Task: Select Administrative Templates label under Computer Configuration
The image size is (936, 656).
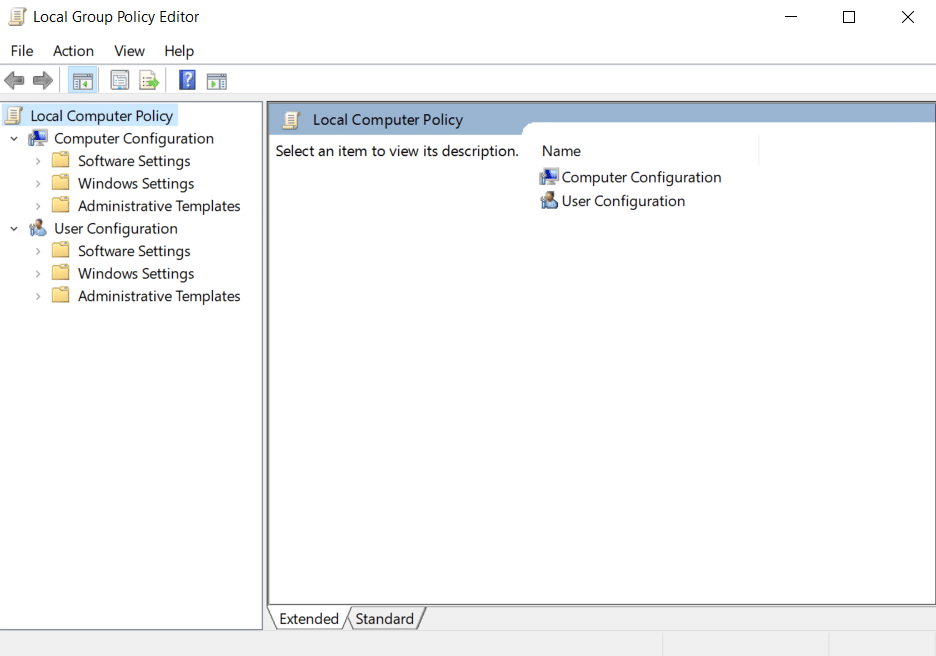Action: (159, 206)
